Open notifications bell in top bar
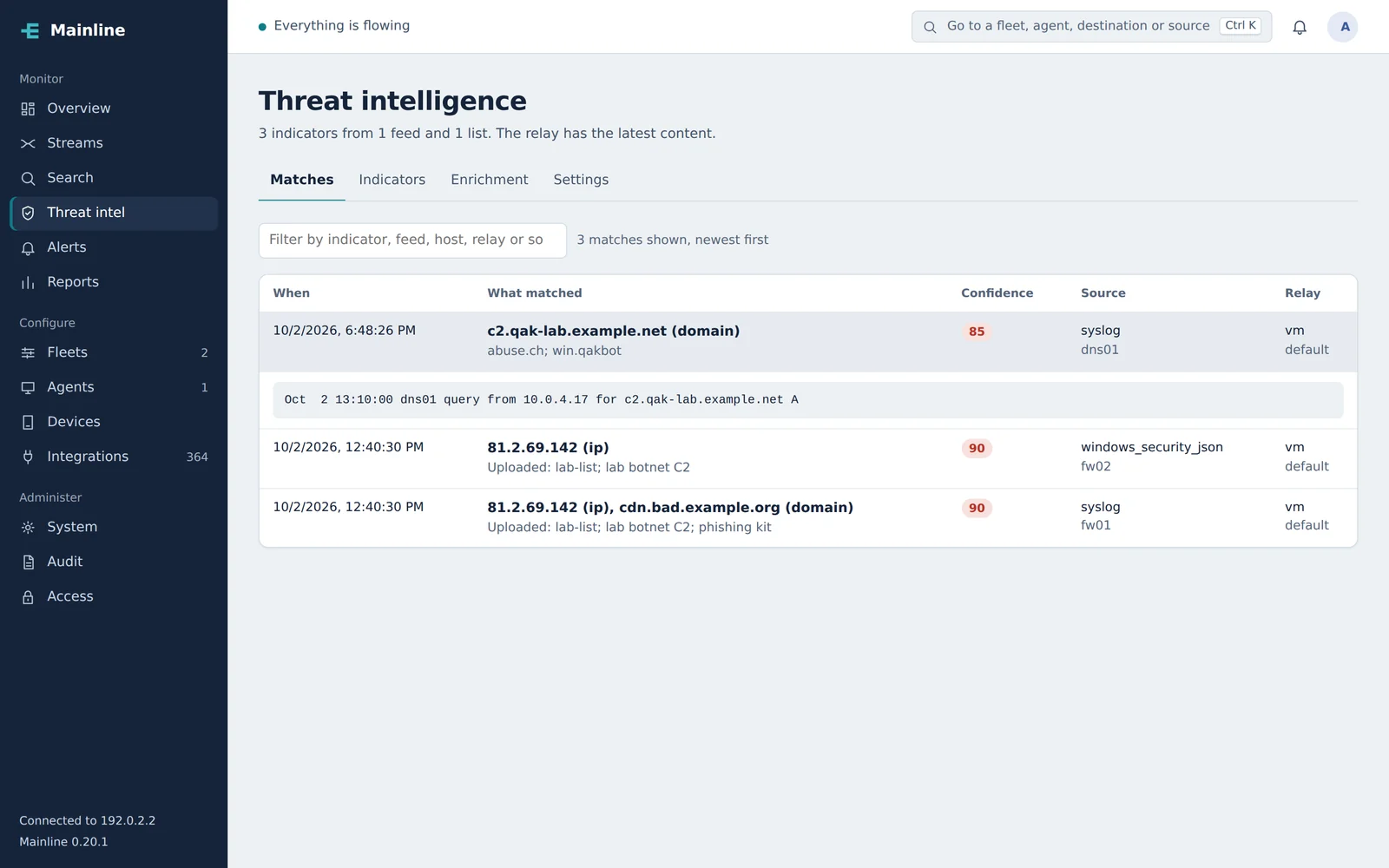Image resolution: width=1389 pixels, height=868 pixels. (1300, 27)
